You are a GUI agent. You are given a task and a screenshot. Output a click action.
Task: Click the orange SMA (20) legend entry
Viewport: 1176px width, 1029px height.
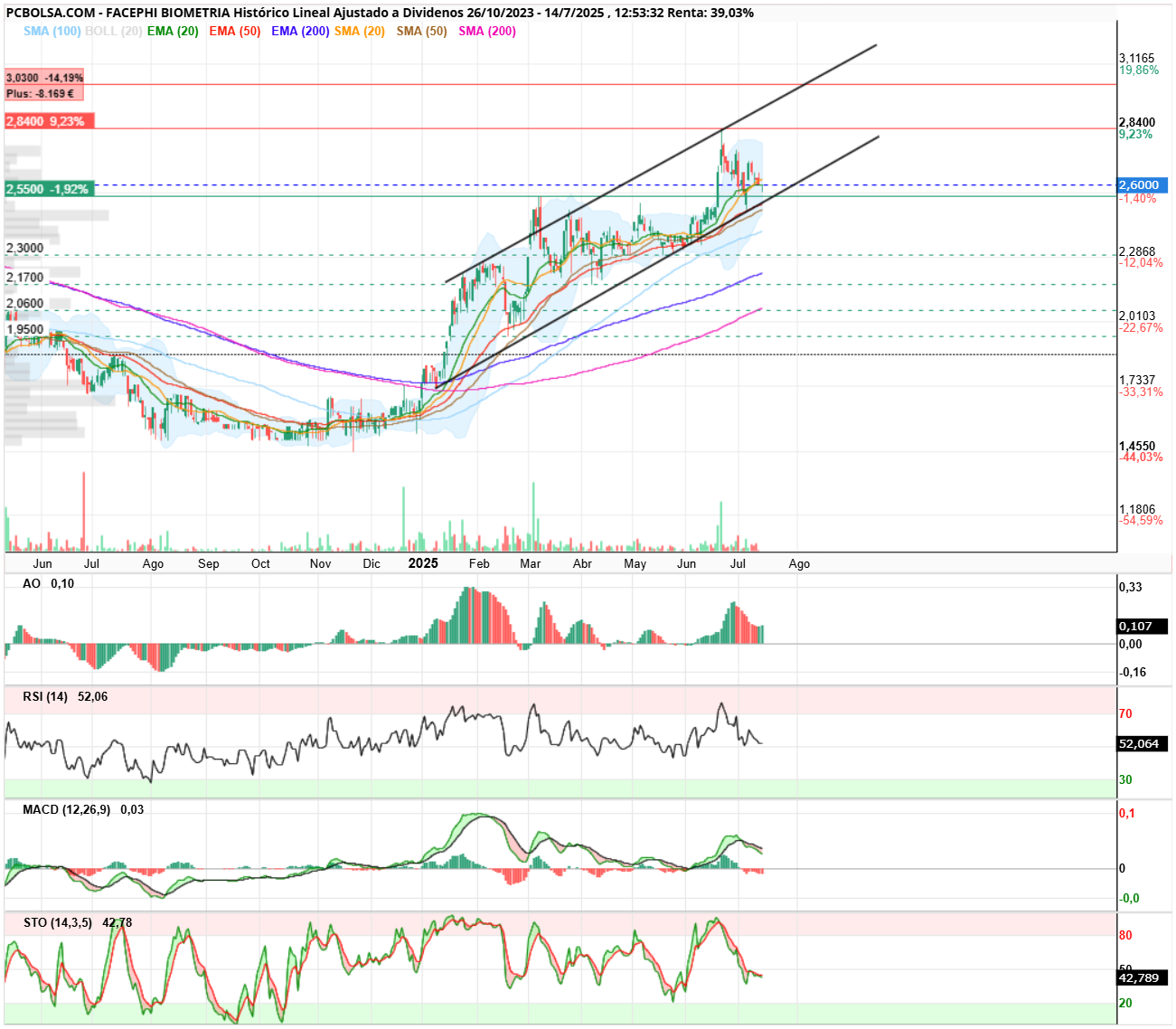click(x=360, y=31)
